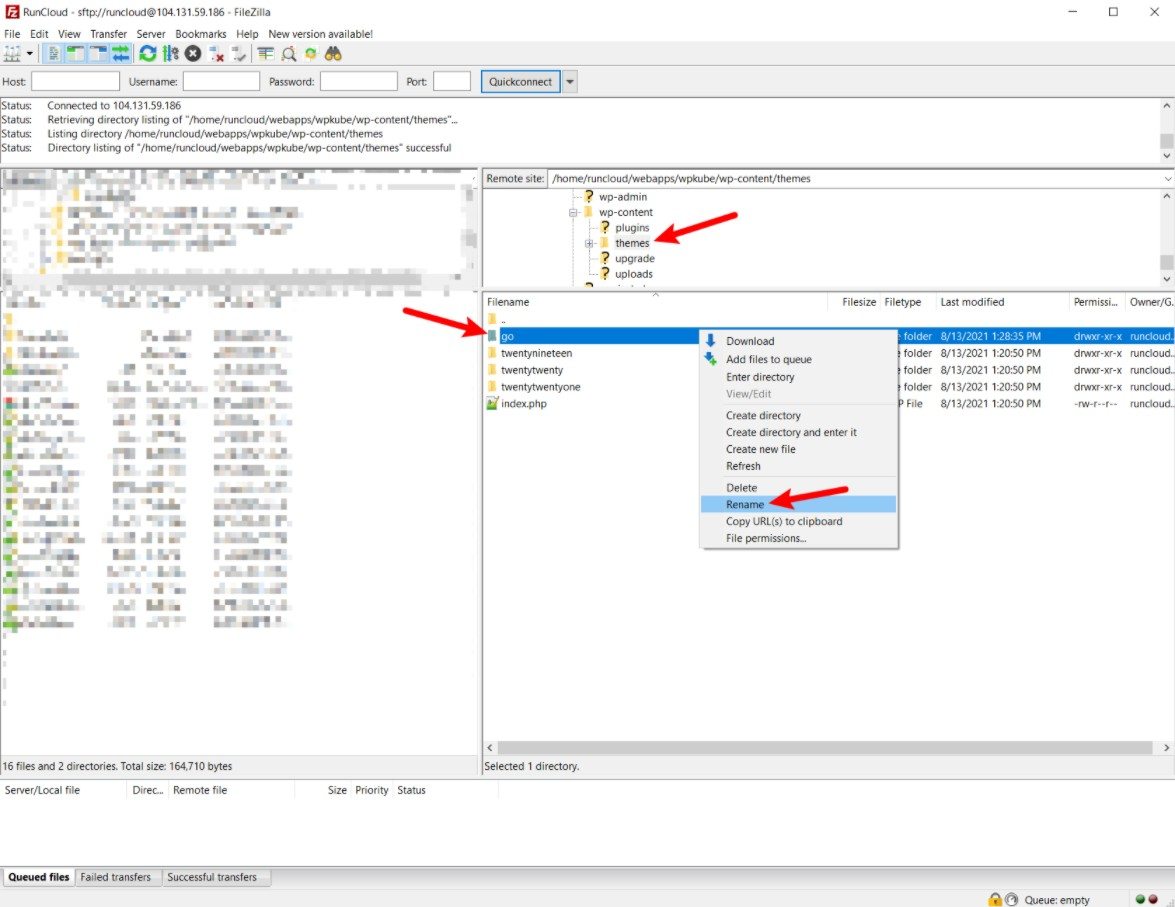Open the File menu
Image resolution: width=1175 pixels, height=907 pixels.
tap(12, 34)
